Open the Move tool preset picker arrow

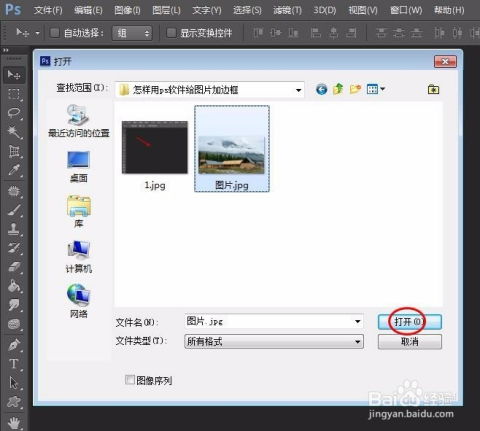(37, 33)
